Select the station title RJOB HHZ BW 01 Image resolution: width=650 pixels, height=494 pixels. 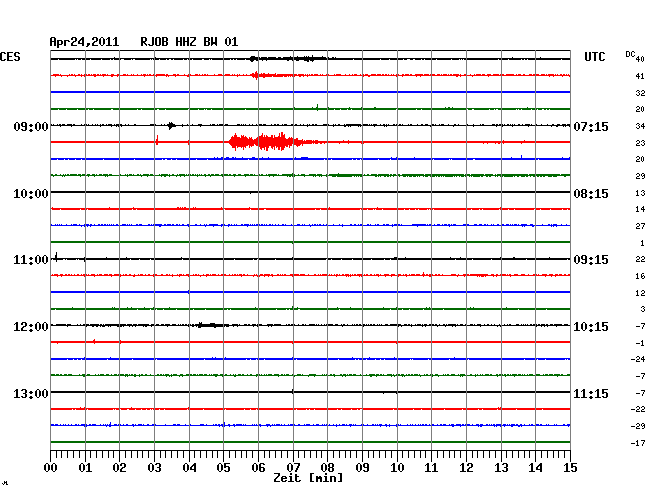click(189, 42)
